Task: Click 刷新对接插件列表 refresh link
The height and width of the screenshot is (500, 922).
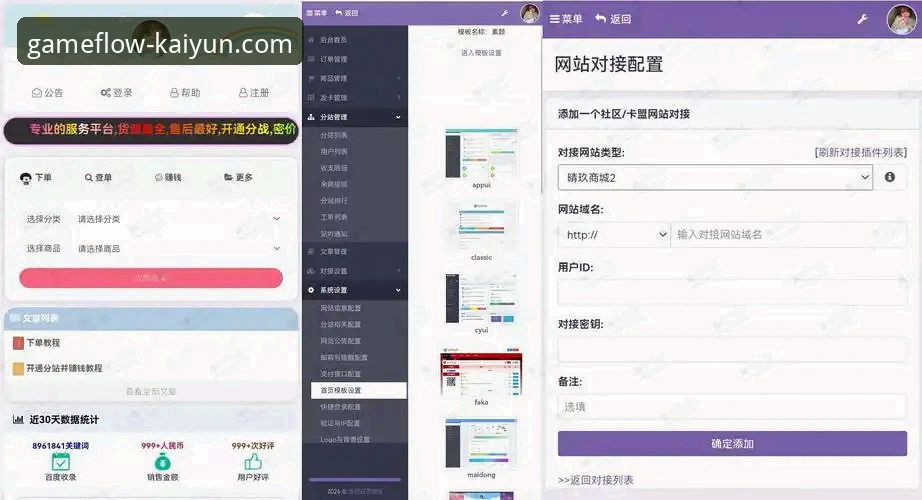Action: click(x=861, y=152)
